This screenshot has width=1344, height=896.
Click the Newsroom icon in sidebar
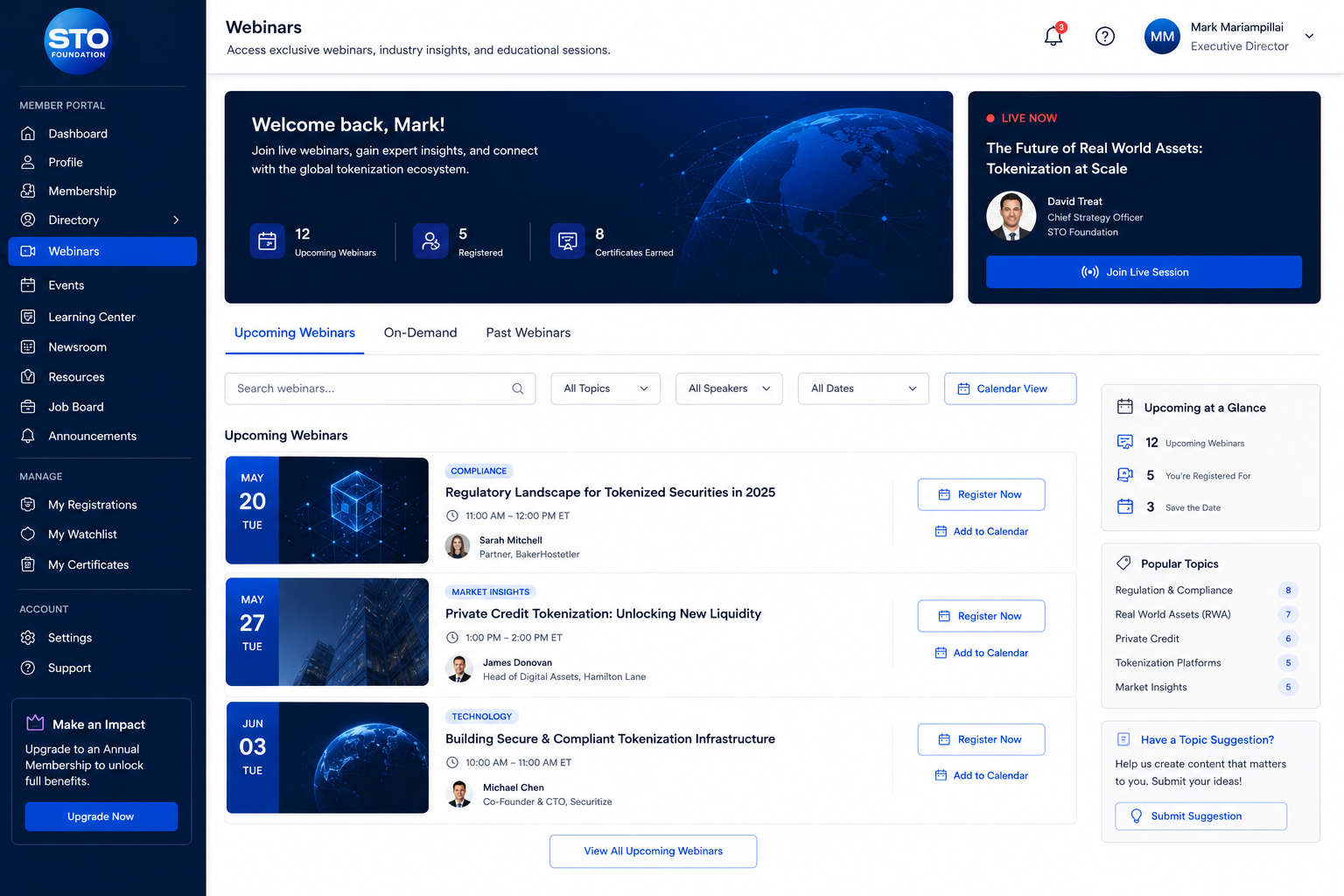(x=28, y=347)
